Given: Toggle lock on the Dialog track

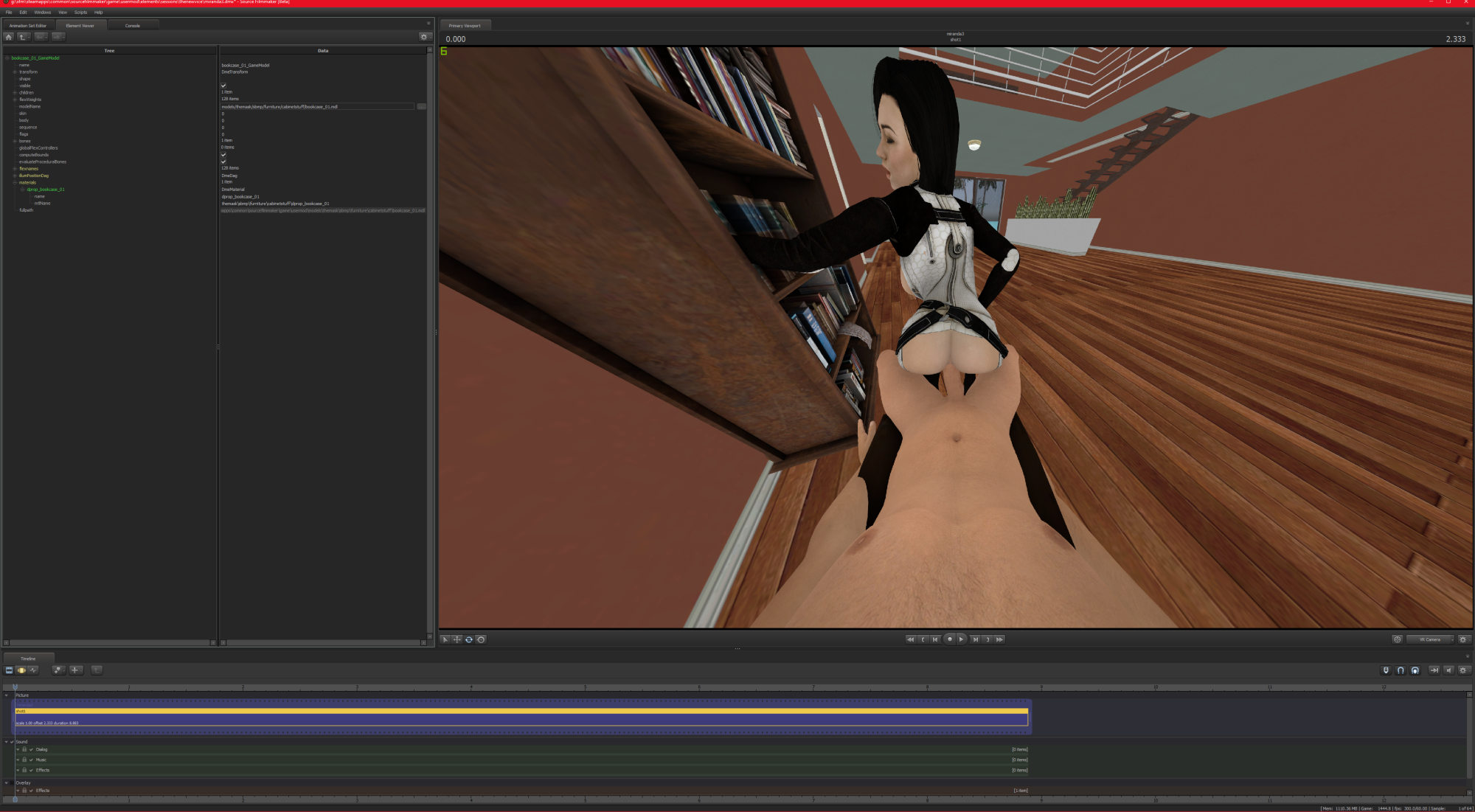Looking at the screenshot, I should [x=24, y=749].
